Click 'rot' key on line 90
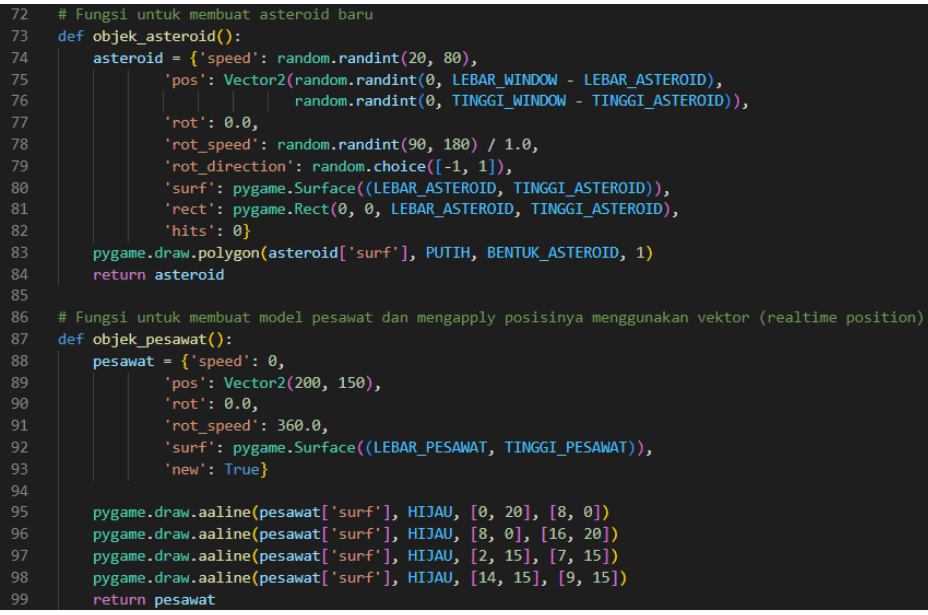928x615 pixels. tap(185, 404)
